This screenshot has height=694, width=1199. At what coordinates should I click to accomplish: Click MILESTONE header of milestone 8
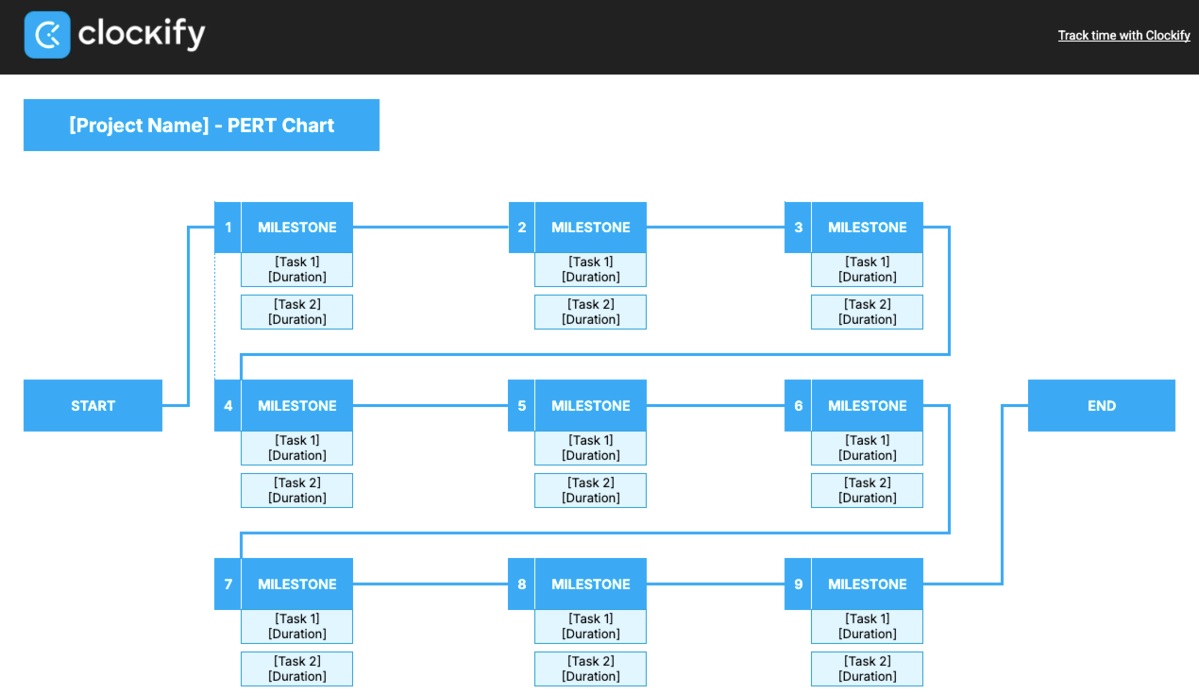(590, 584)
